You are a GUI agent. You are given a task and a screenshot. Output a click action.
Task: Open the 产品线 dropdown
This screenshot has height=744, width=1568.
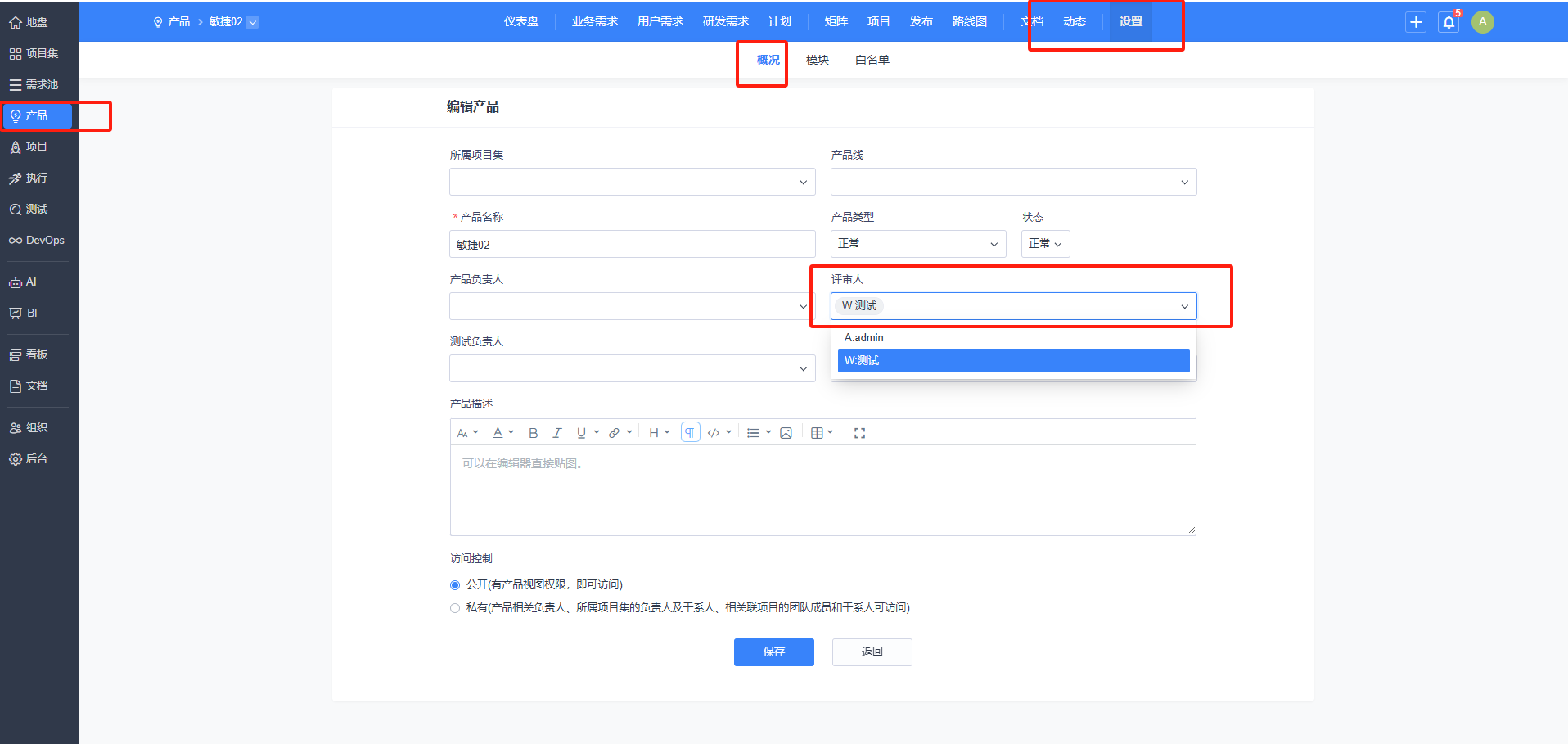pos(1013,182)
